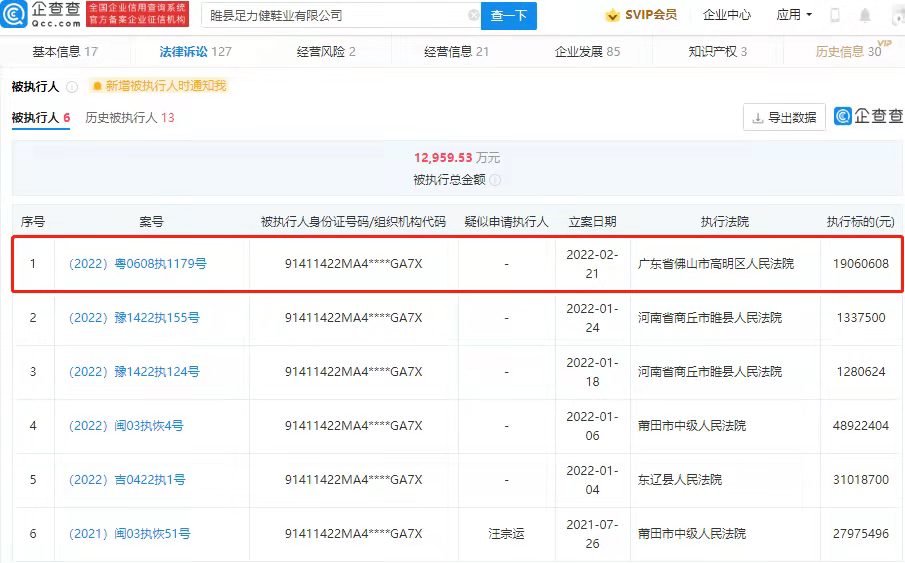Open case (2021)闽03执恢51号
Viewport: 905px width, 563px height.
click(x=129, y=534)
